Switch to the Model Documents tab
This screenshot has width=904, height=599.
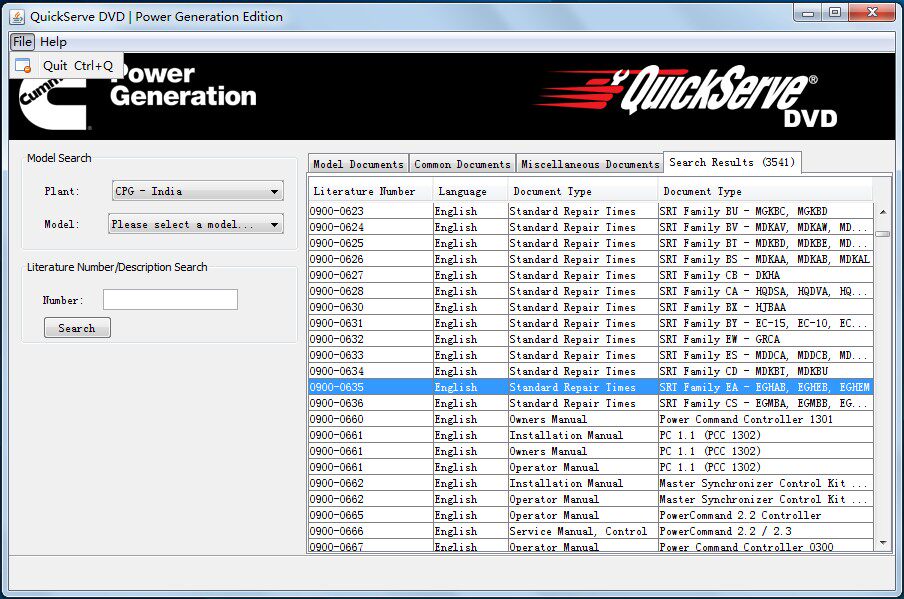[x=358, y=162]
